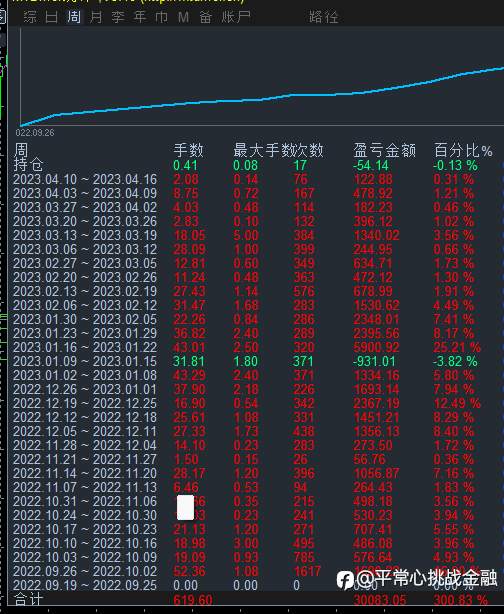Click max lot value 5.00

click(246, 235)
